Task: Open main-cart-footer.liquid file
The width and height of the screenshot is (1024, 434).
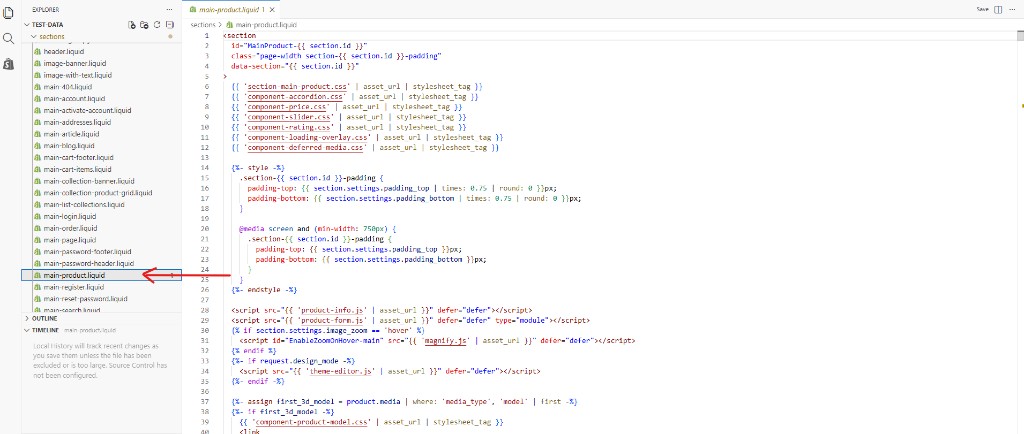Action: point(78,157)
